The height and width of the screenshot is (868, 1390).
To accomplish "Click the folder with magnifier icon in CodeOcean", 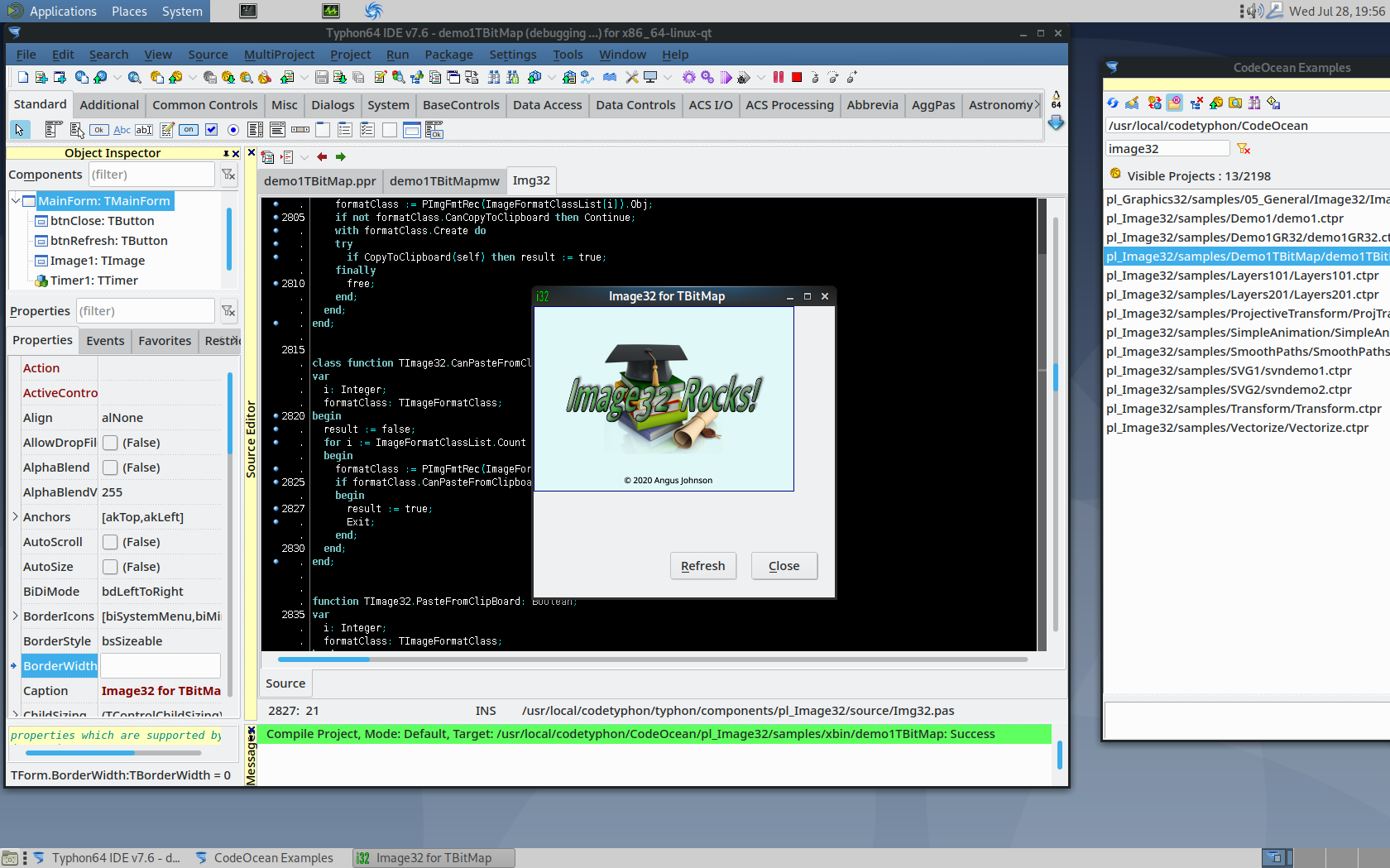I will click(x=1235, y=103).
